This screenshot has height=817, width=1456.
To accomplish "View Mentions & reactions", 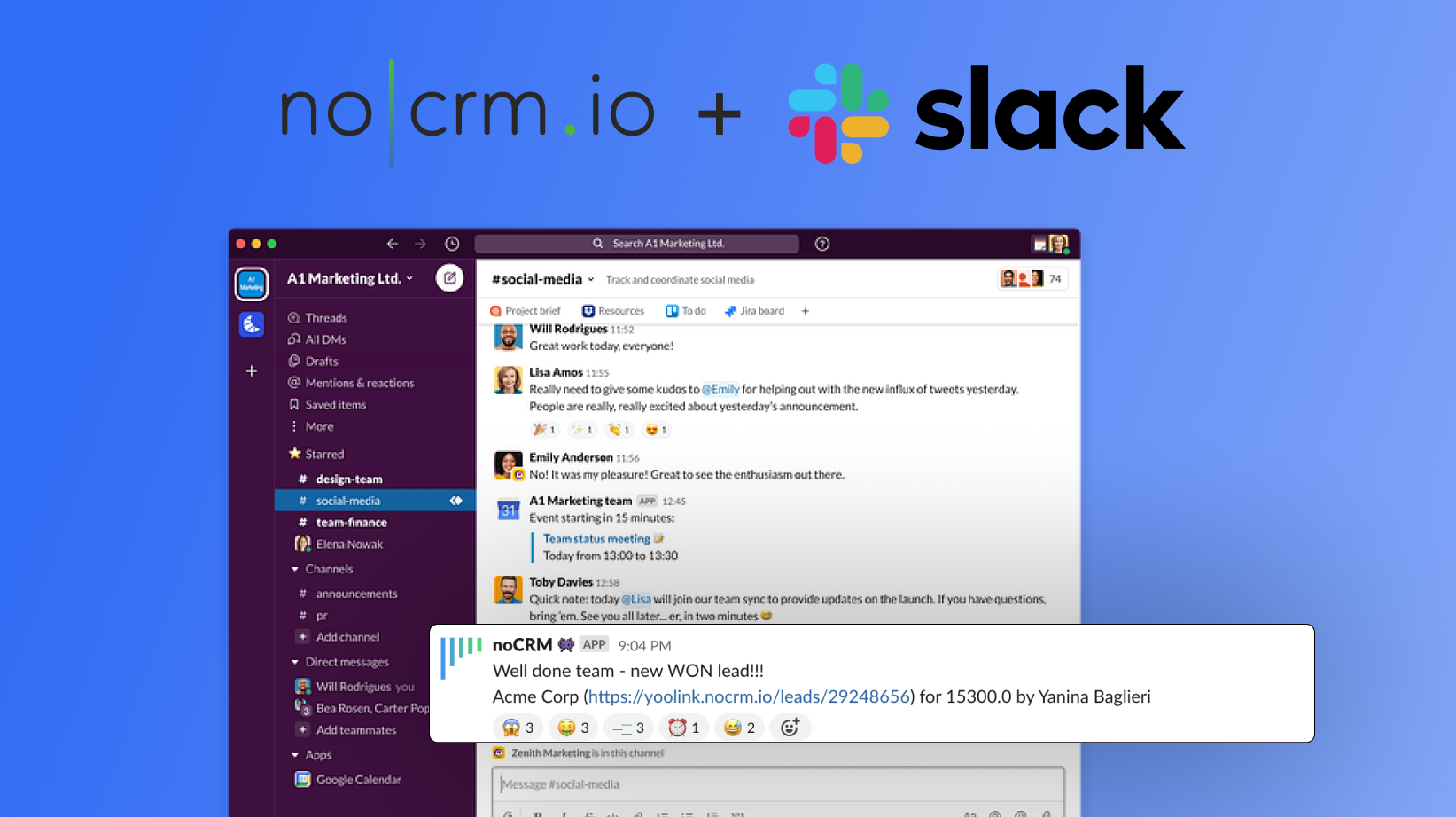I will [358, 382].
